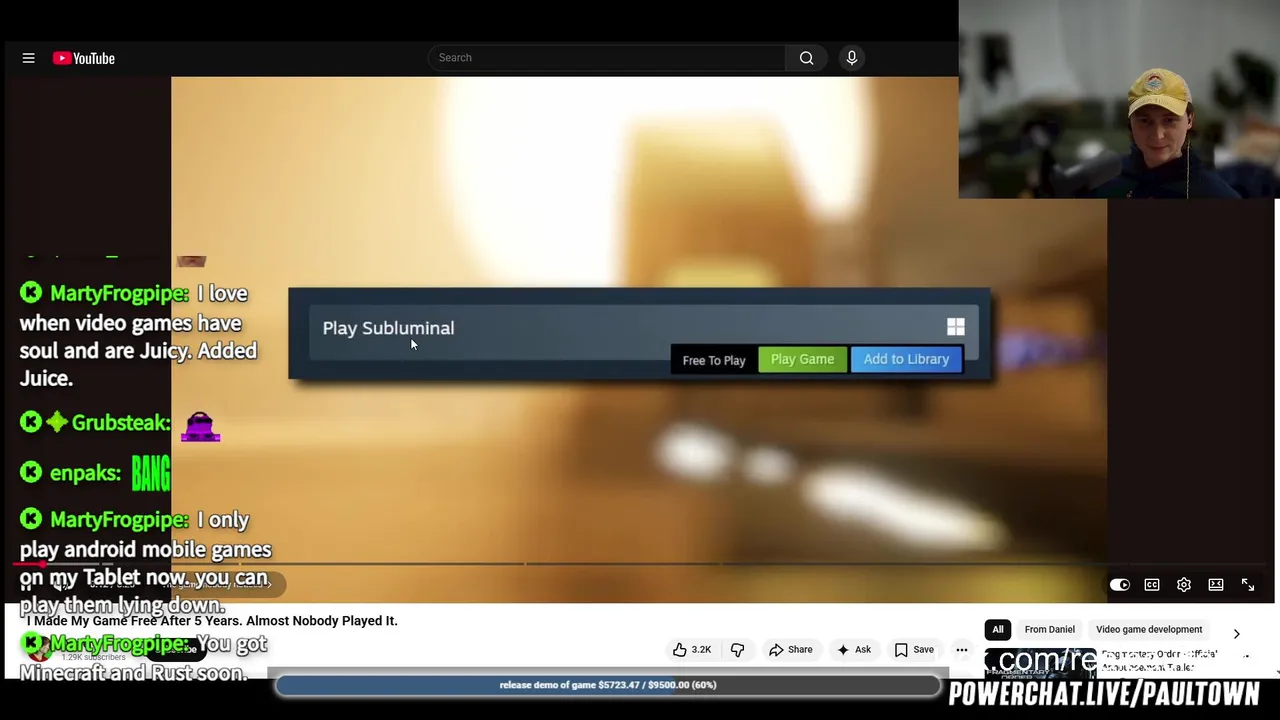Click the streamer webcam overlay
This screenshot has width=1280, height=720.
coord(1119,99)
